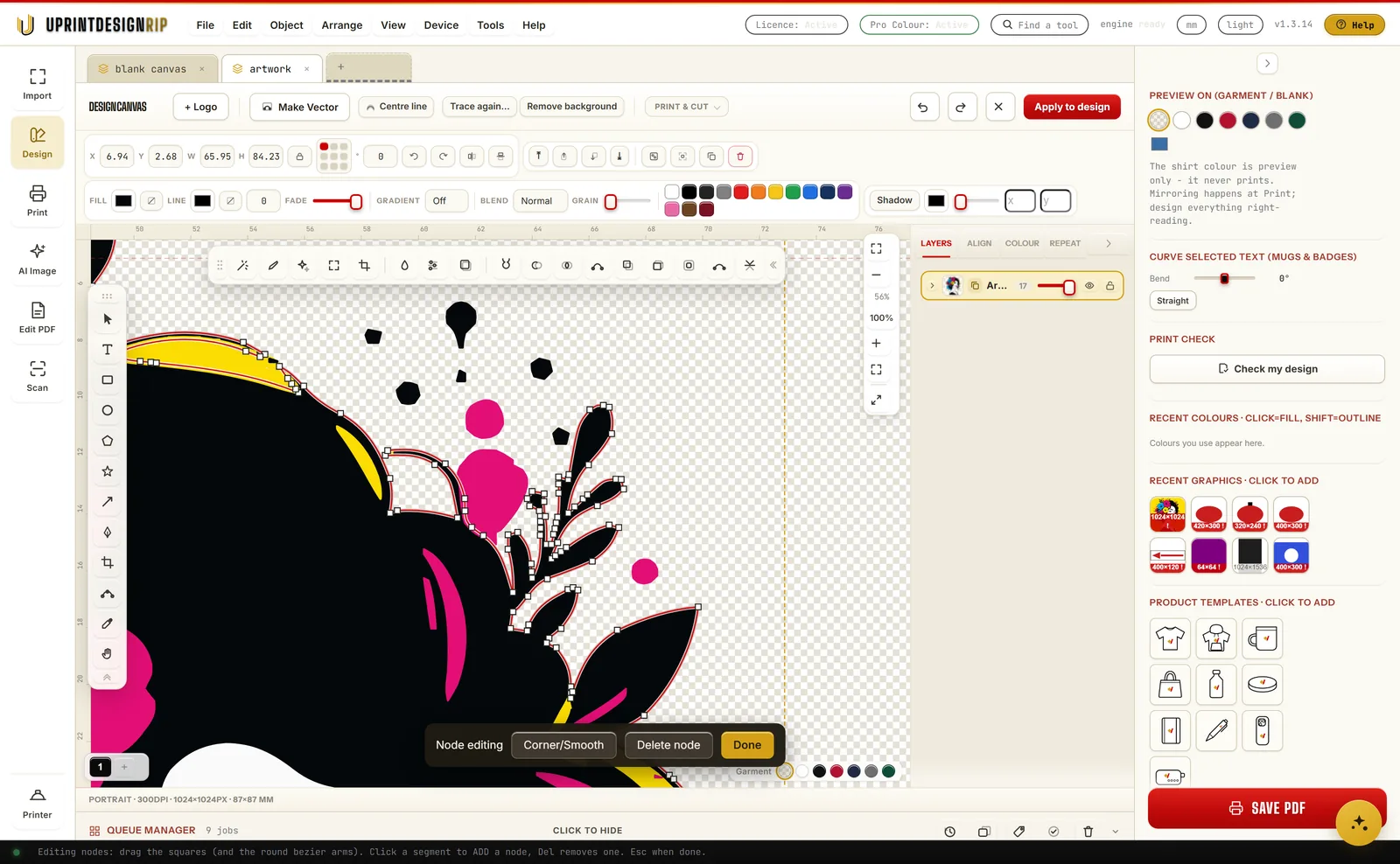Click the FILL black colour swatch
This screenshot has width=1400, height=864.
(x=123, y=201)
